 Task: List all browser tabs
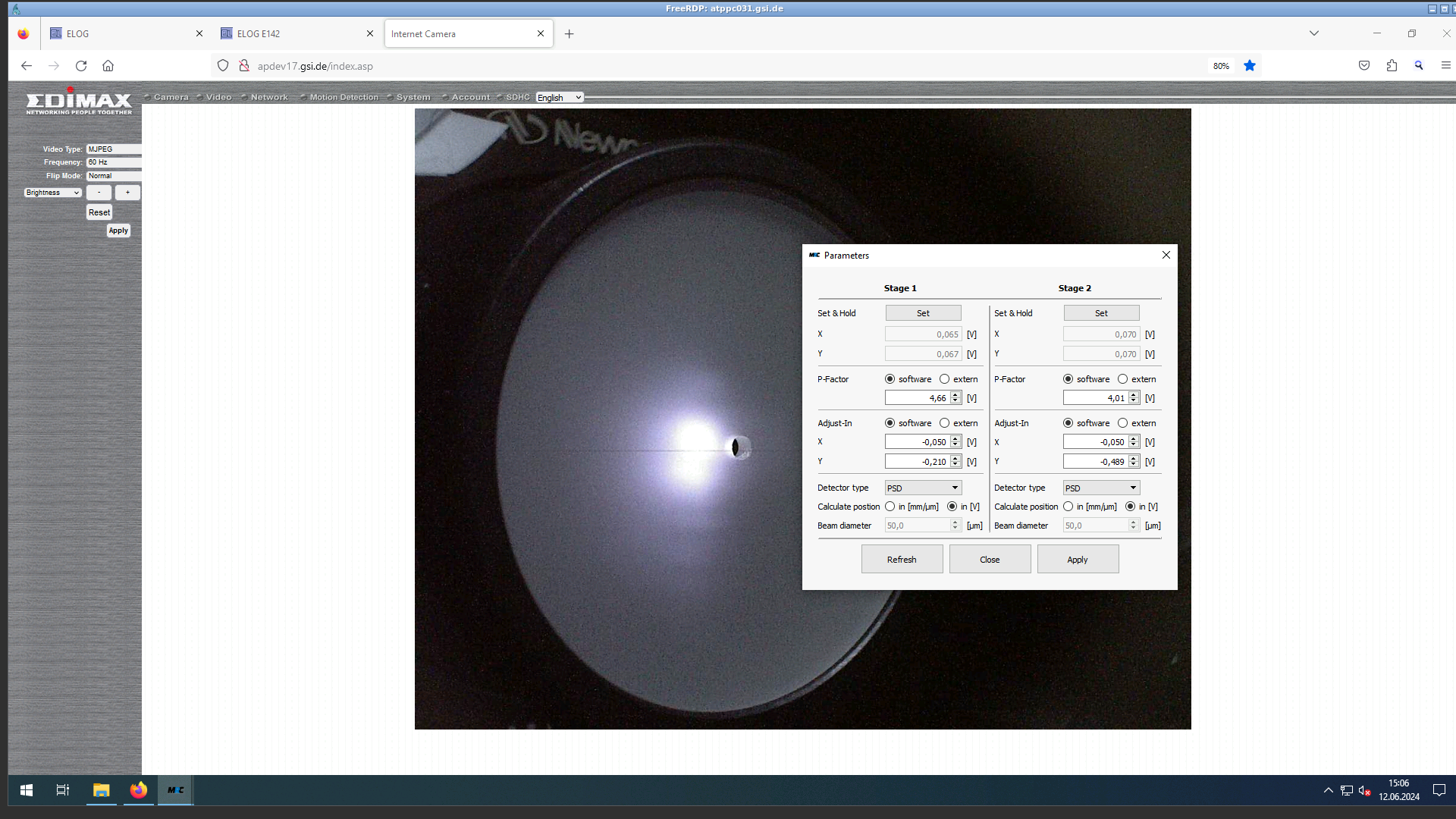coord(1314,33)
